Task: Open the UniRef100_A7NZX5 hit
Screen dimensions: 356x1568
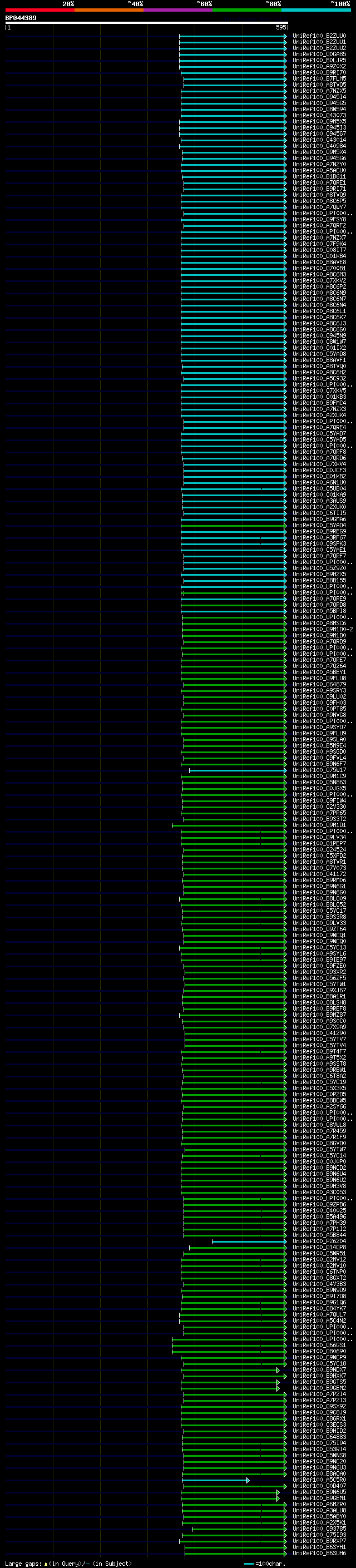Action: (319, 91)
